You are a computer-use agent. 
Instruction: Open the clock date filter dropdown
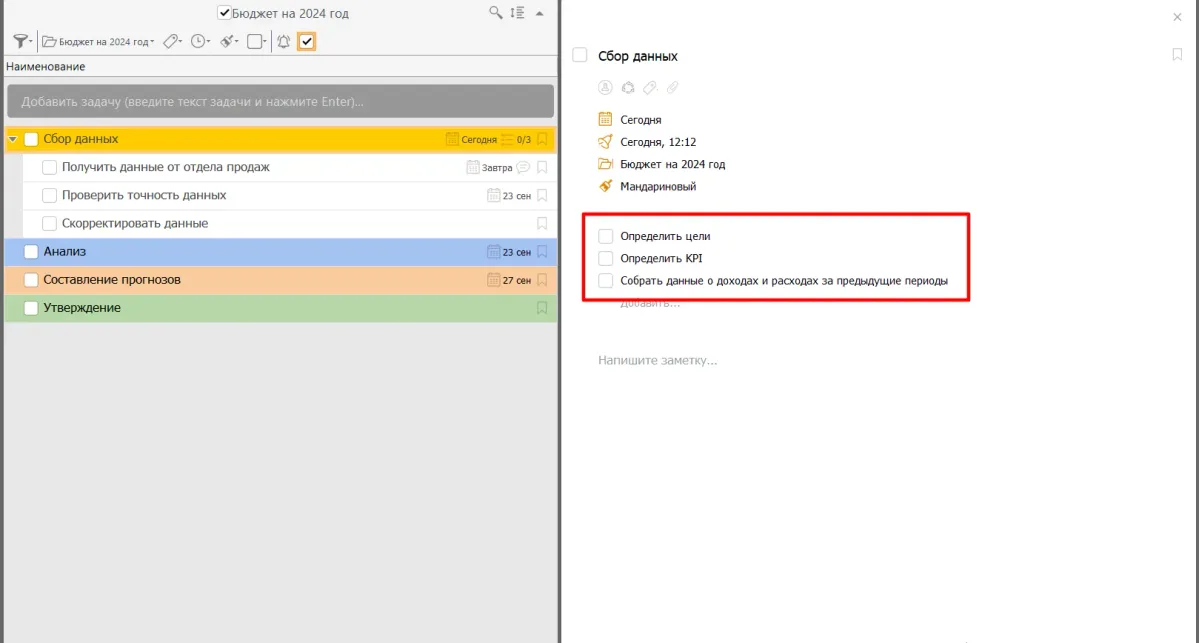click(x=200, y=41)
